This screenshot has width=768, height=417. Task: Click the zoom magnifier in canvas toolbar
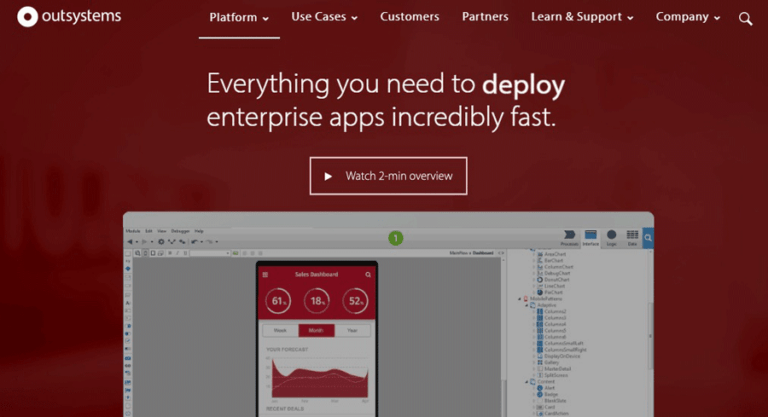pos(138,253)
